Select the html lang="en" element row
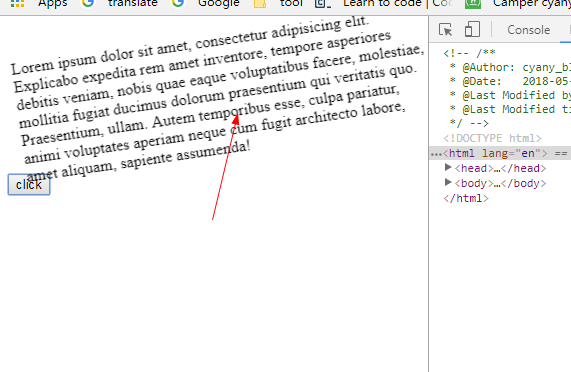Viewport: 571px width, 372px height. point(500,153)
